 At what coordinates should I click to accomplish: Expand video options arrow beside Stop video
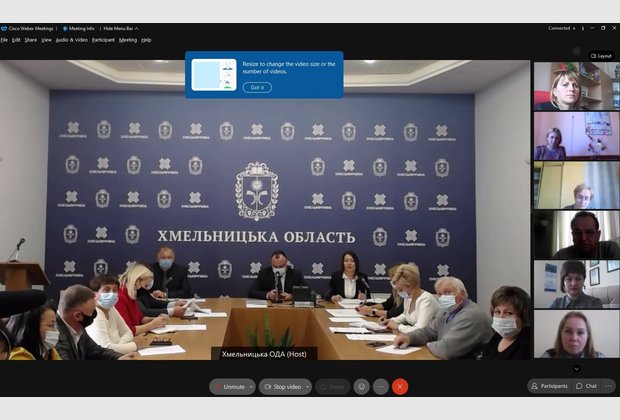[x=307, y=386]
